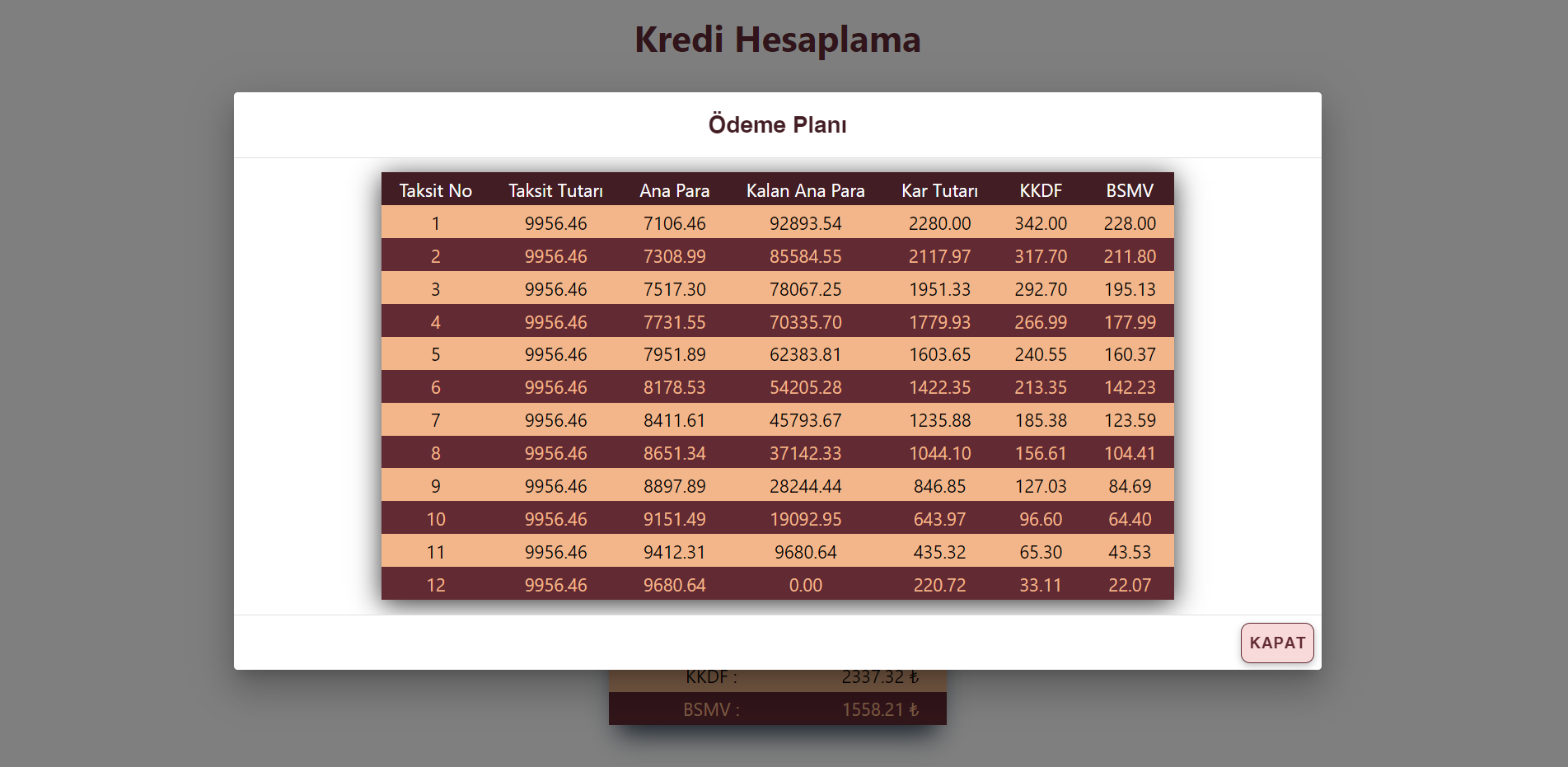Click the KKDF column header
Screen dimensions: 1568x767
pyautogui.click(x=1041, y=189)
